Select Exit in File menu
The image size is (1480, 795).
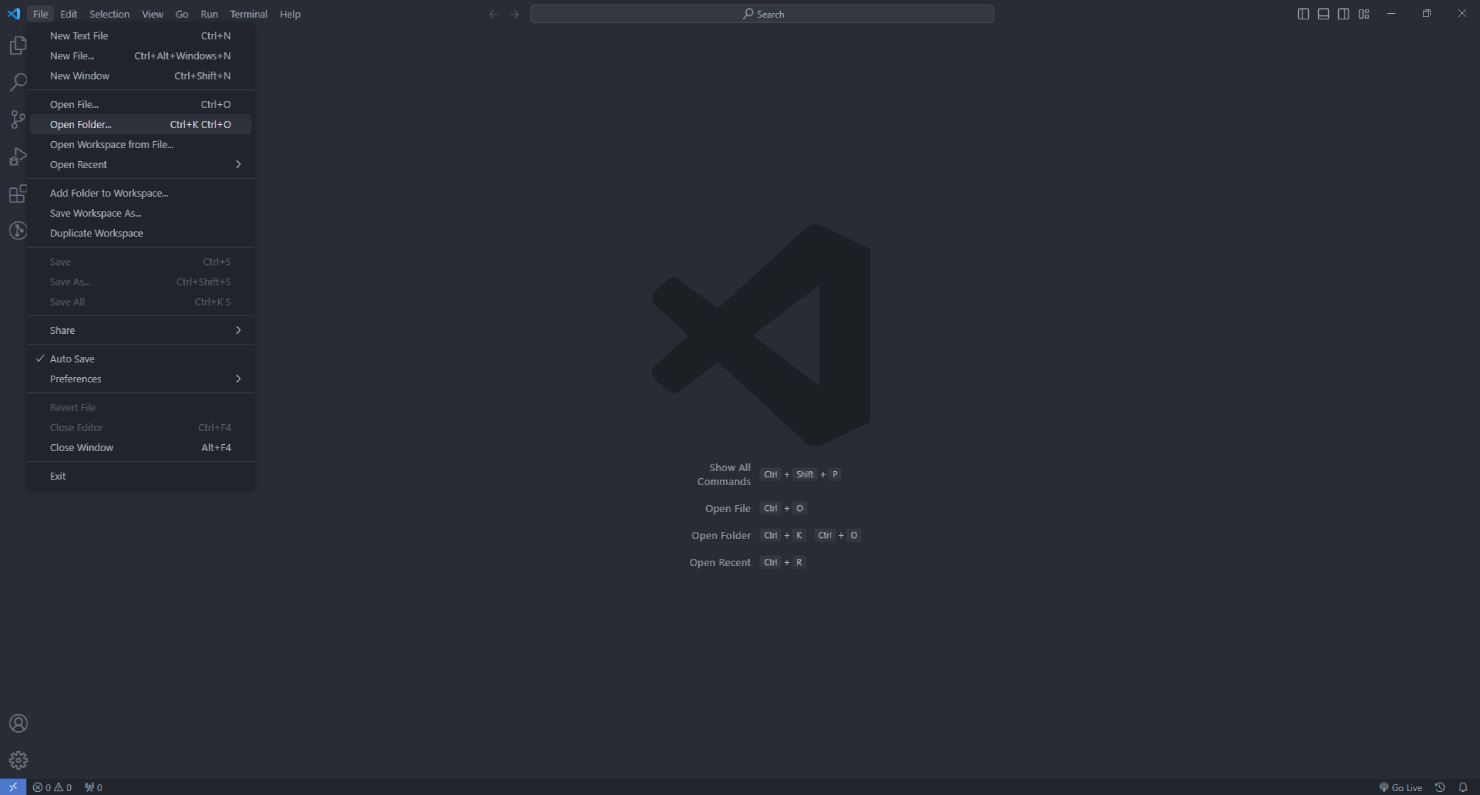[140, 476]
